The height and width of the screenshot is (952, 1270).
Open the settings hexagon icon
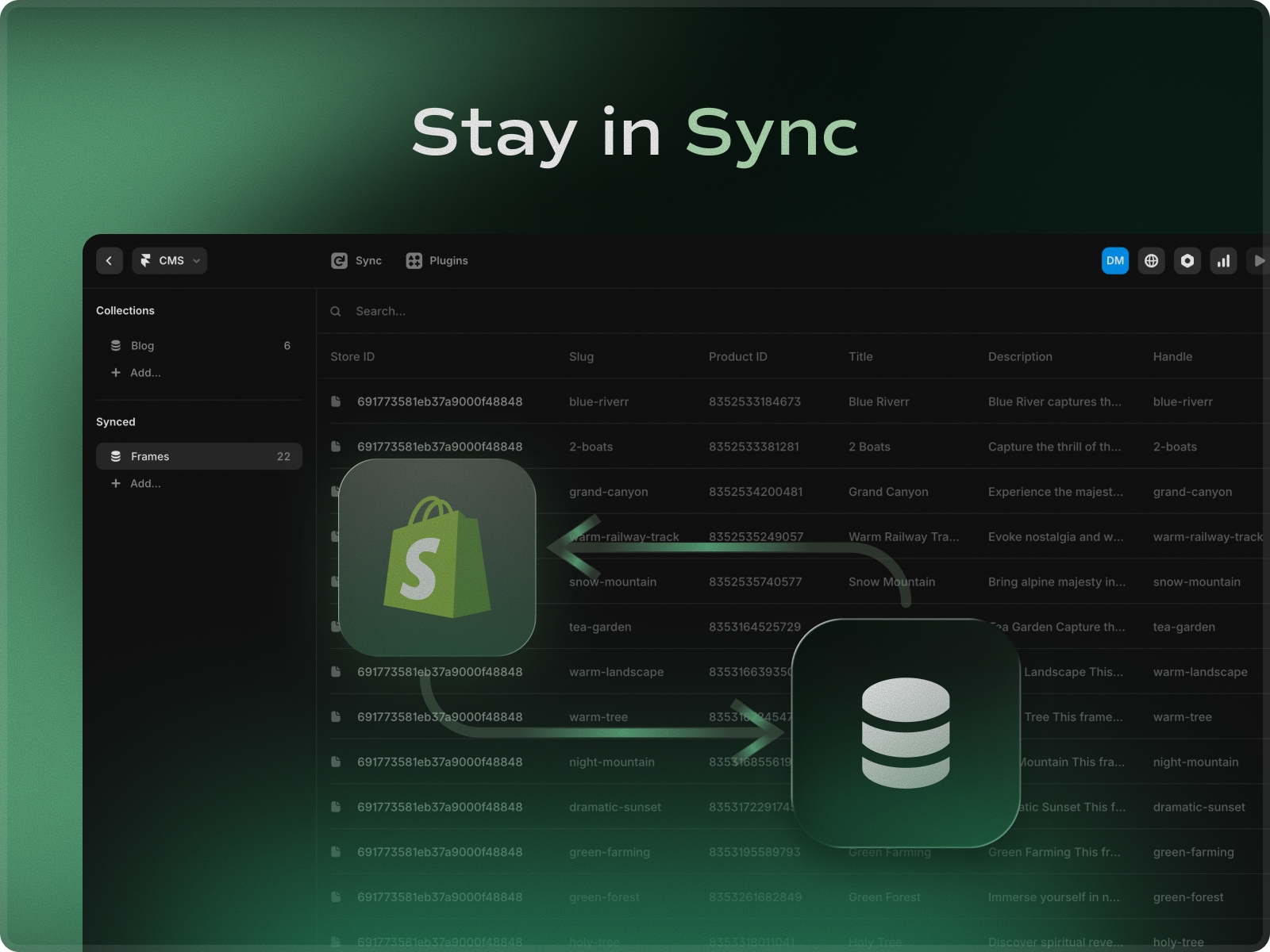point(1187,261)
